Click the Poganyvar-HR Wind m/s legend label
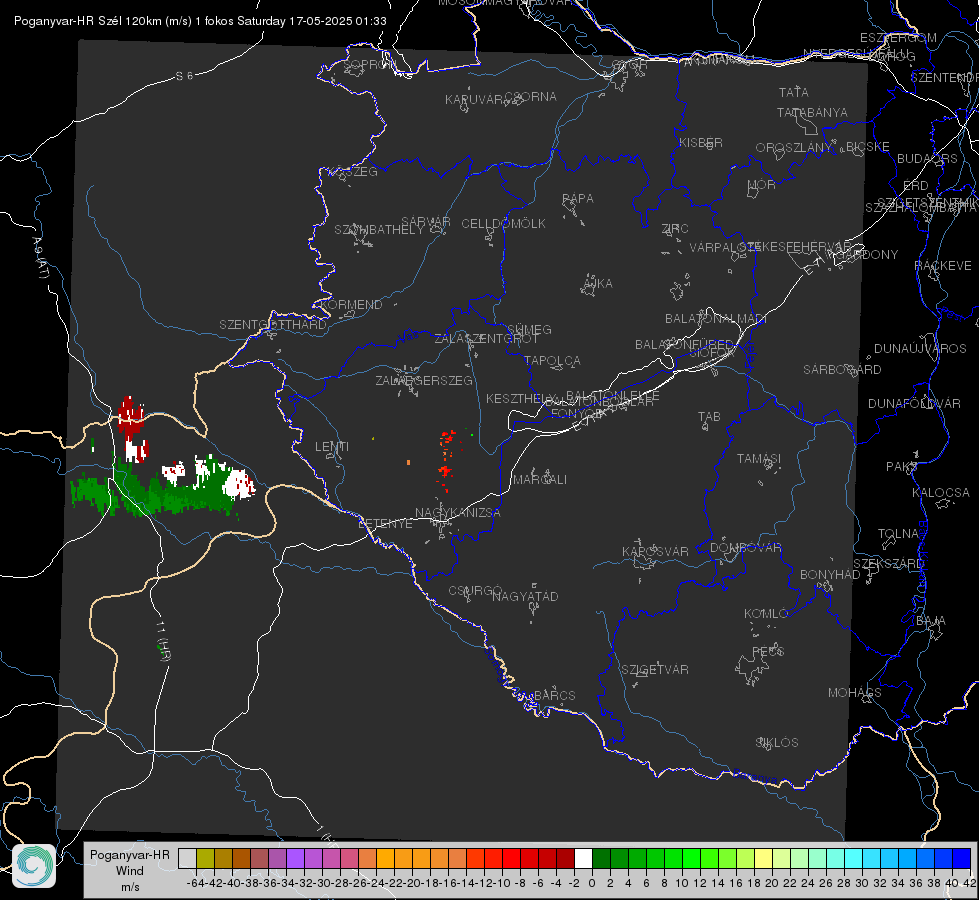This screenshot has height=900, width=979. [130, 870]
